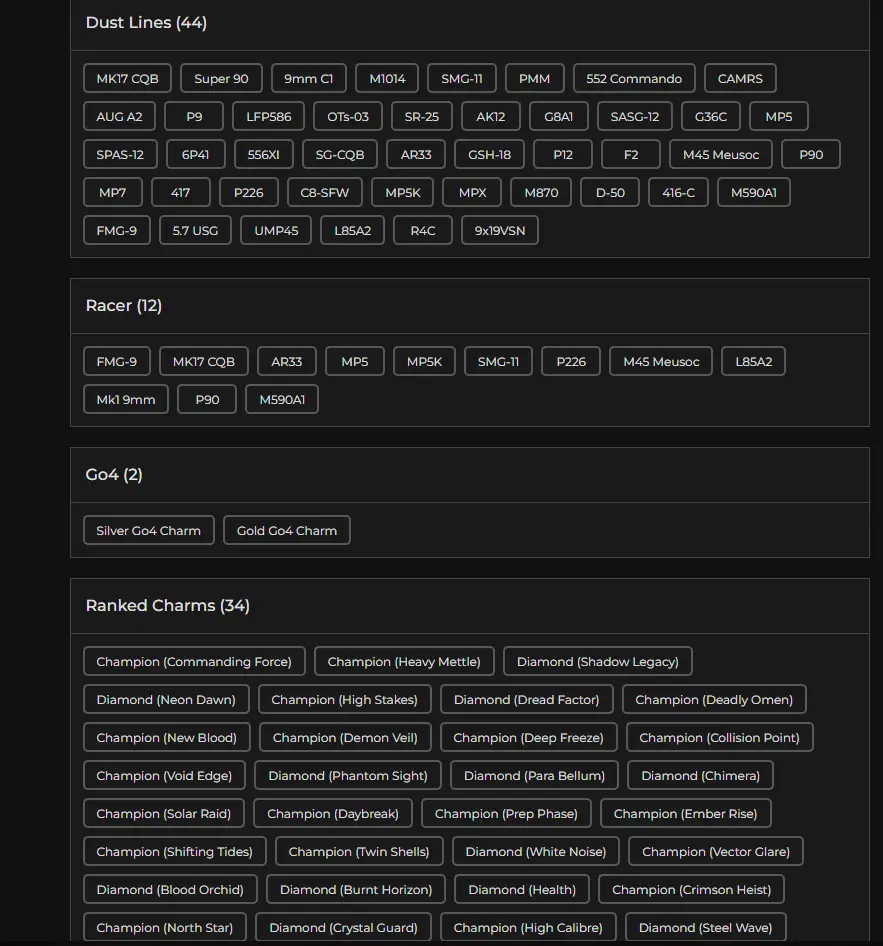Select the SASG-12 tag

point(635,116)
